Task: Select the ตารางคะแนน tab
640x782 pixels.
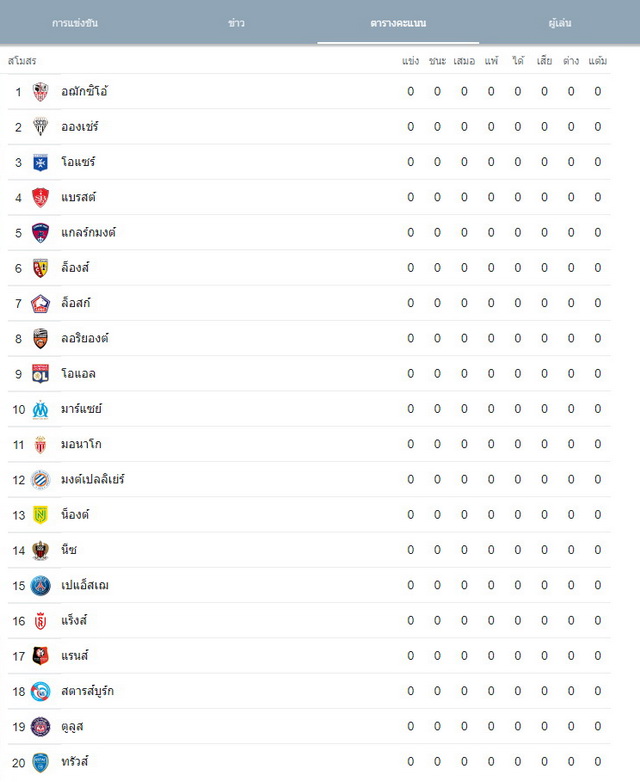Action: (x=398, y=23)
